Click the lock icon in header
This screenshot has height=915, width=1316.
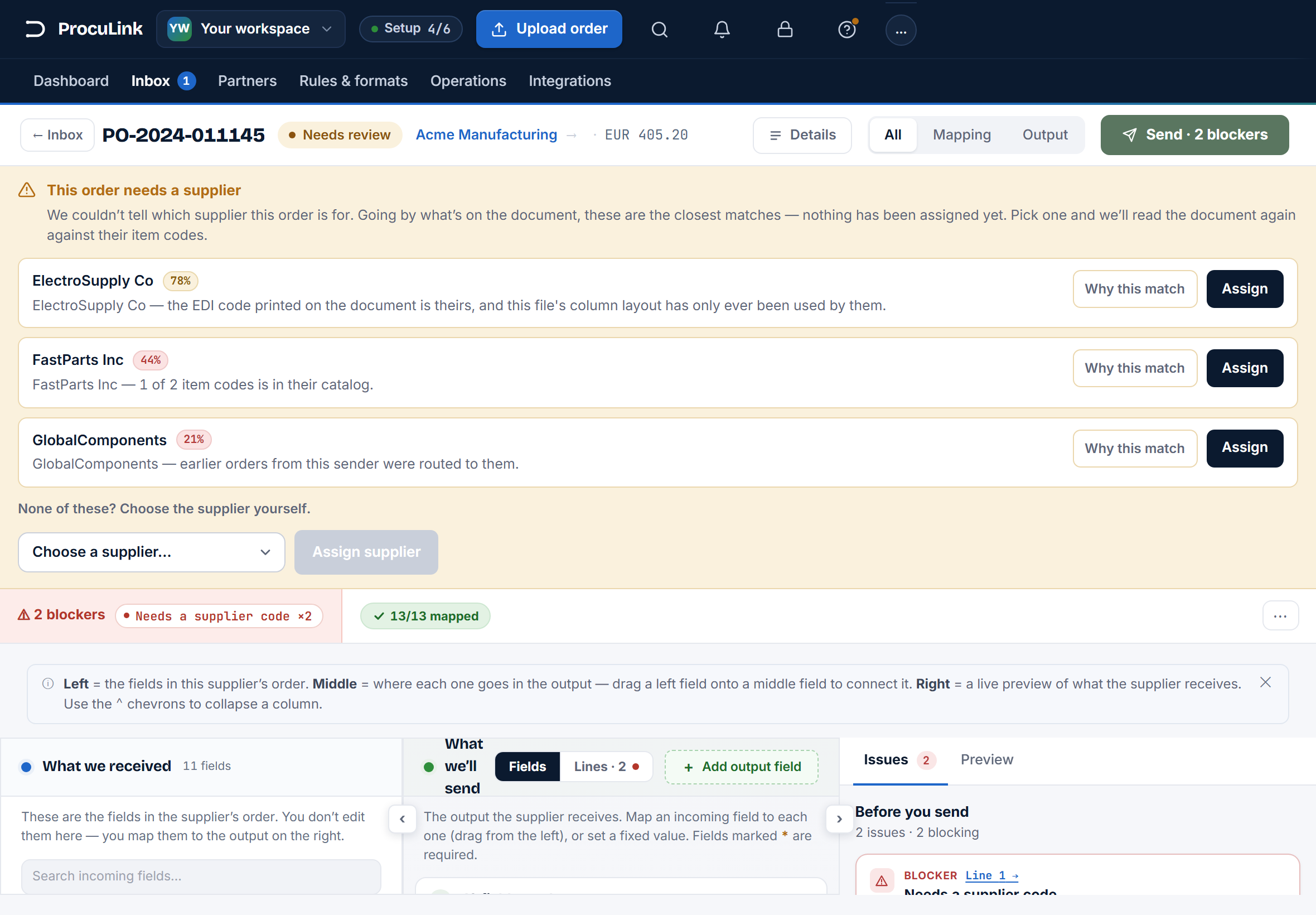click(785, 29)
